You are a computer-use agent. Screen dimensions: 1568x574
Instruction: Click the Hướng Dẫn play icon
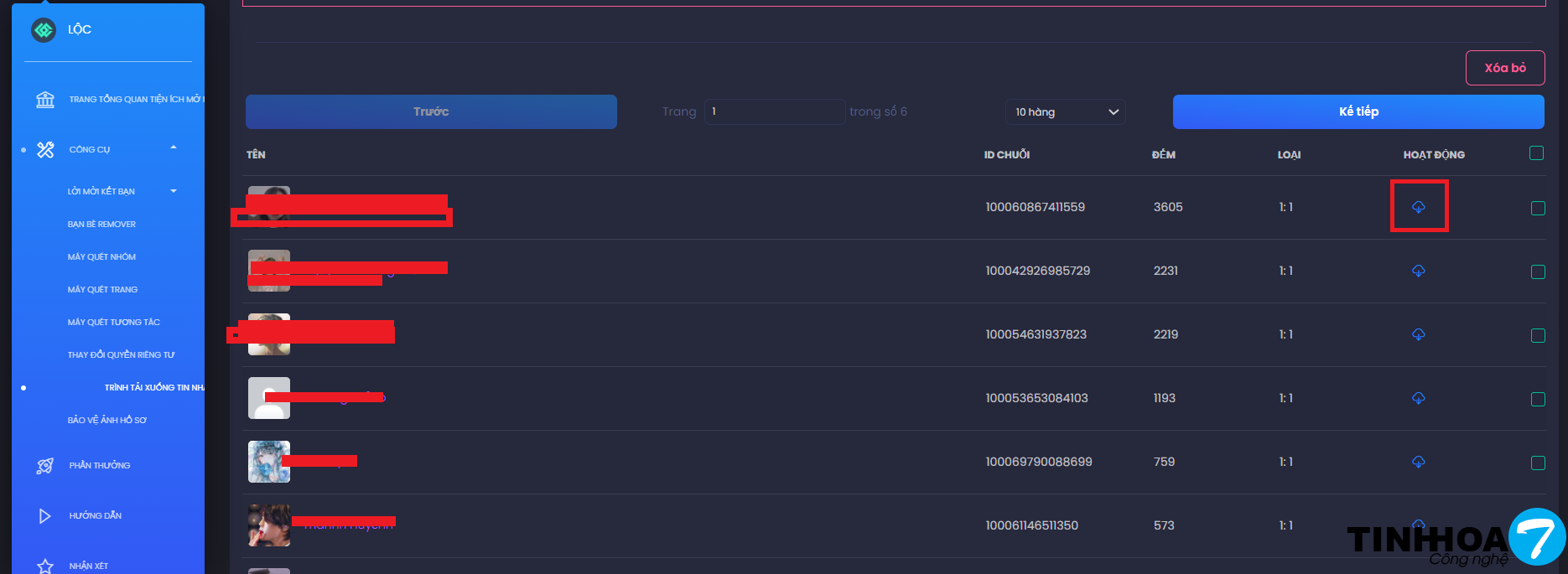click(45, 516)
